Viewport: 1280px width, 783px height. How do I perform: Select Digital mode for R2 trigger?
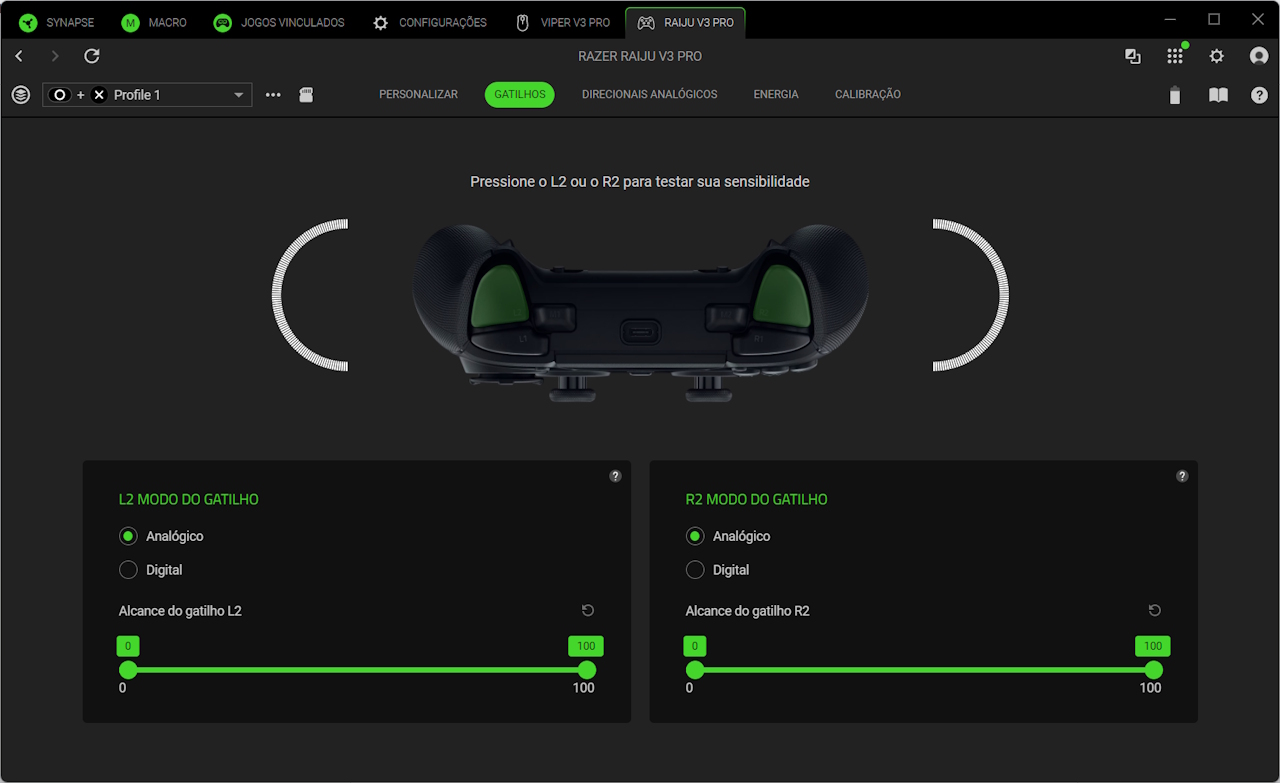(695, 569)
